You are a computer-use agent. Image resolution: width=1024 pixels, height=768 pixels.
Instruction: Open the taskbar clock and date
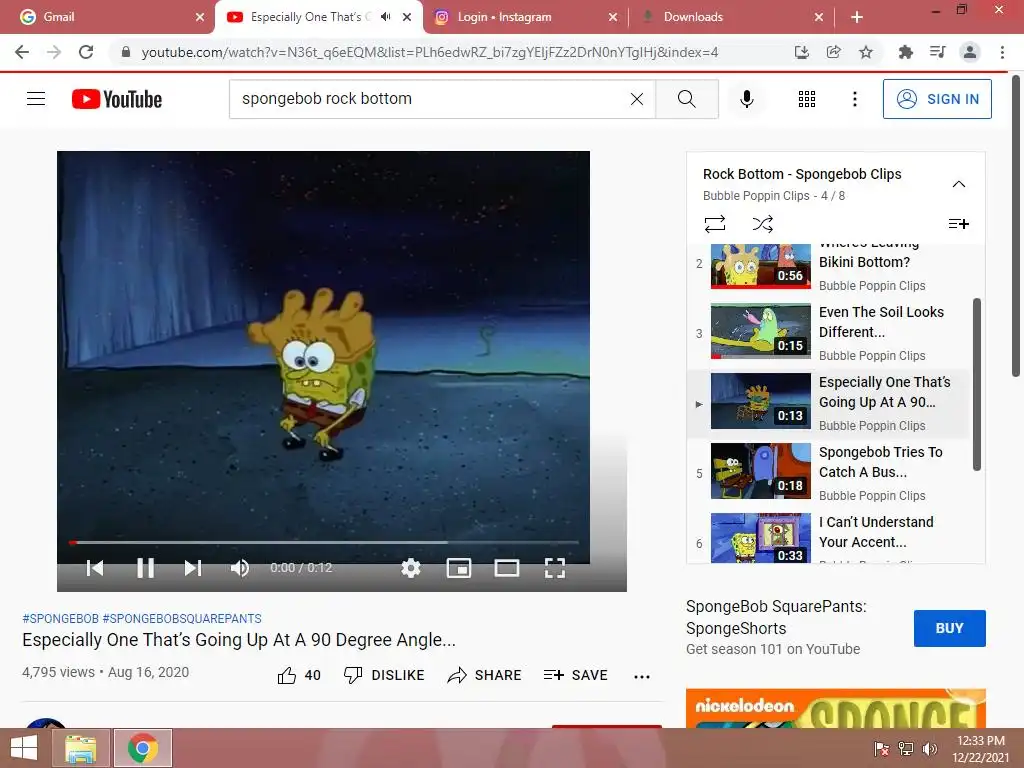980,749
